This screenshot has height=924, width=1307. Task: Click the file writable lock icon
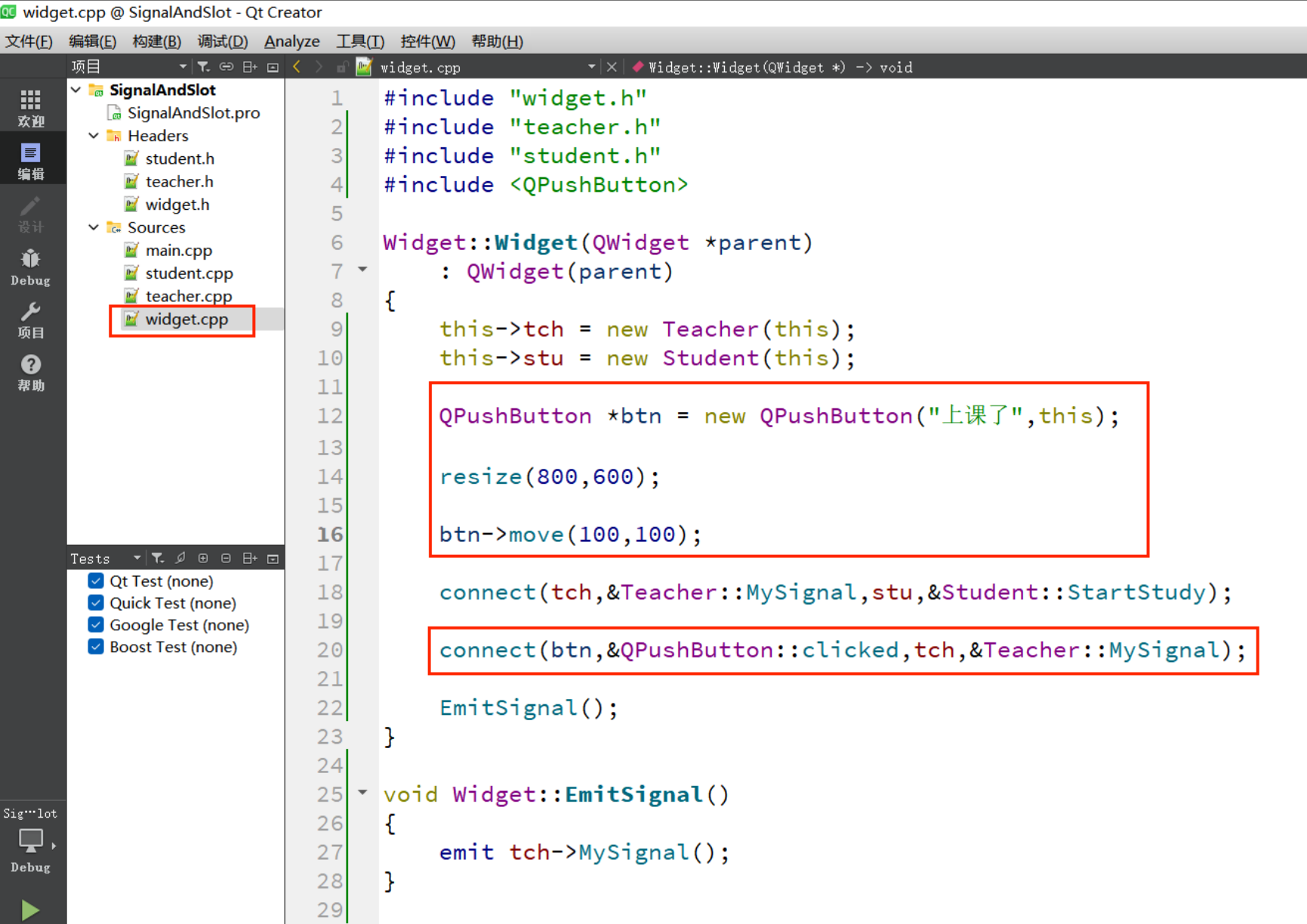[x=341, y=67]
